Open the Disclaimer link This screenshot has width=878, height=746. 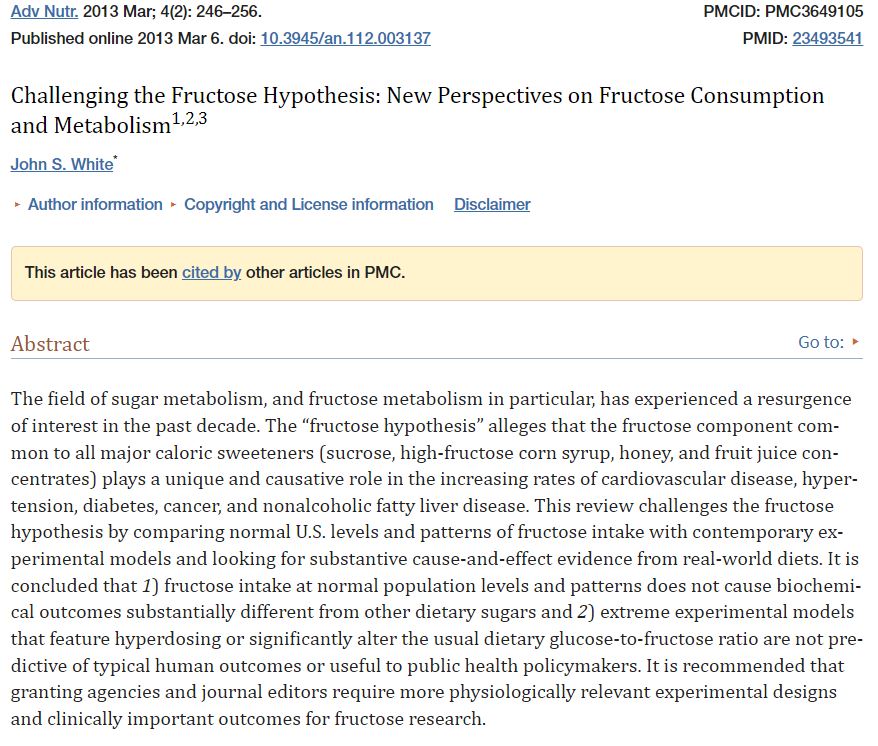pyautogui.click(x=492, y=204)
